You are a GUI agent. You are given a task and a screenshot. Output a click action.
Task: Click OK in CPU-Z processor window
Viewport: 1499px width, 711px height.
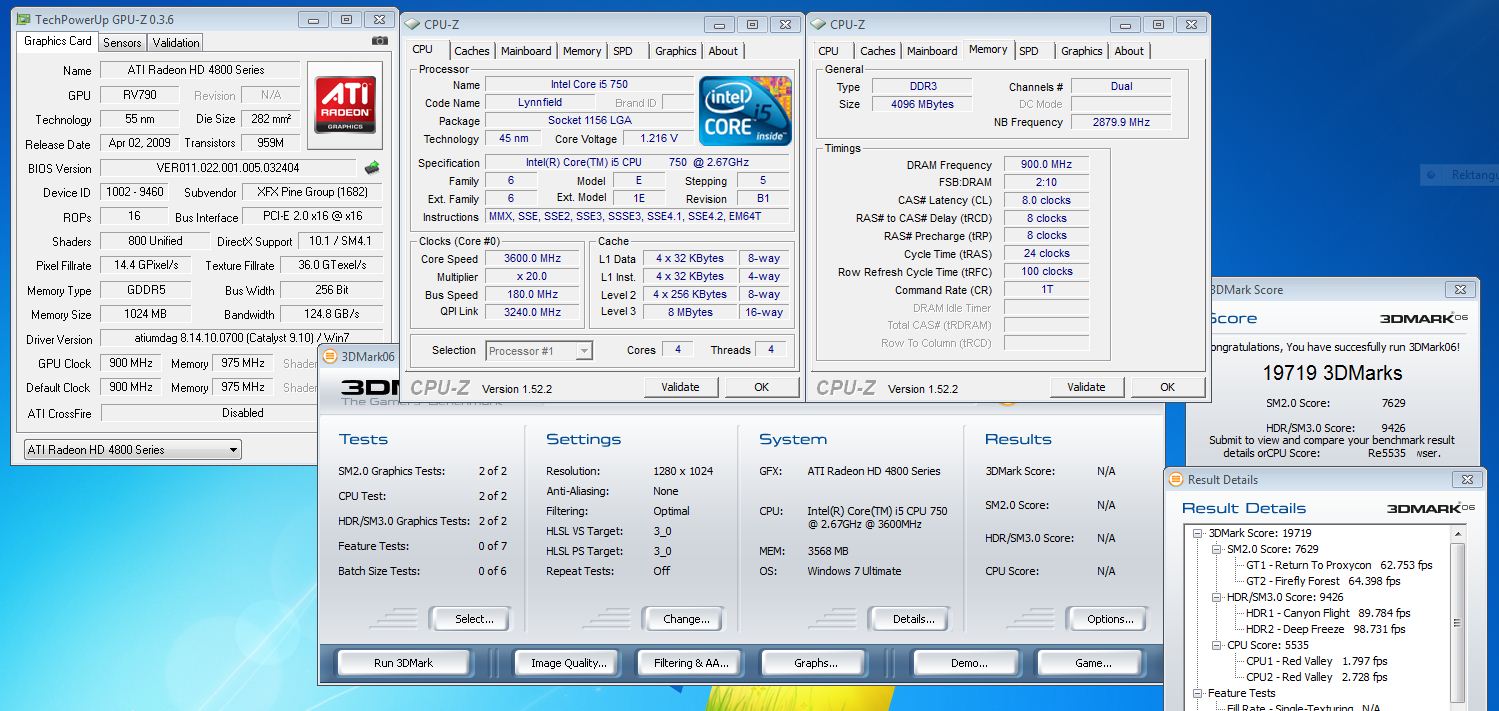click(x=762, y=387)
